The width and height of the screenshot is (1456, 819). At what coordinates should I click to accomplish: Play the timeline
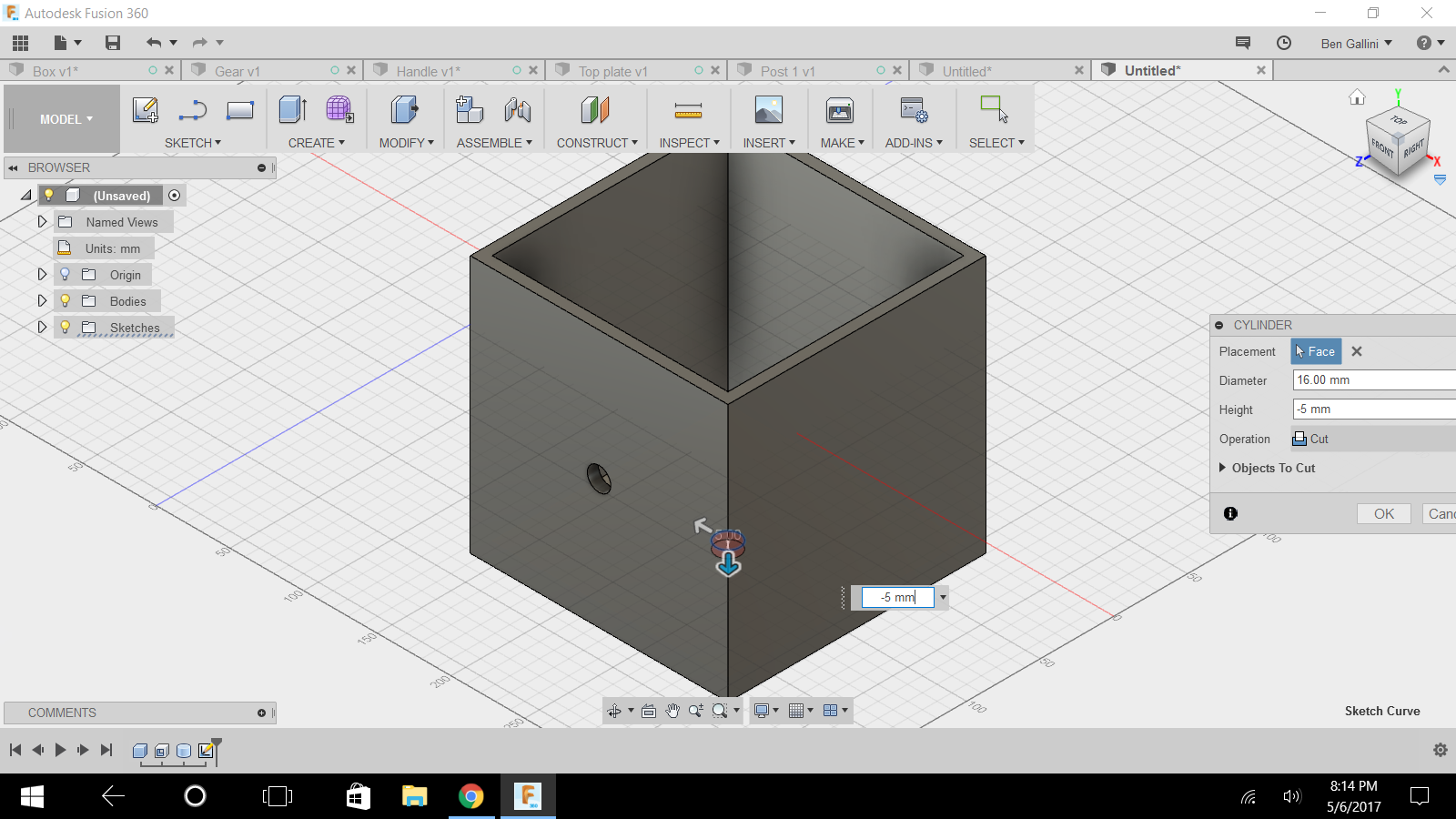point(60,750)
